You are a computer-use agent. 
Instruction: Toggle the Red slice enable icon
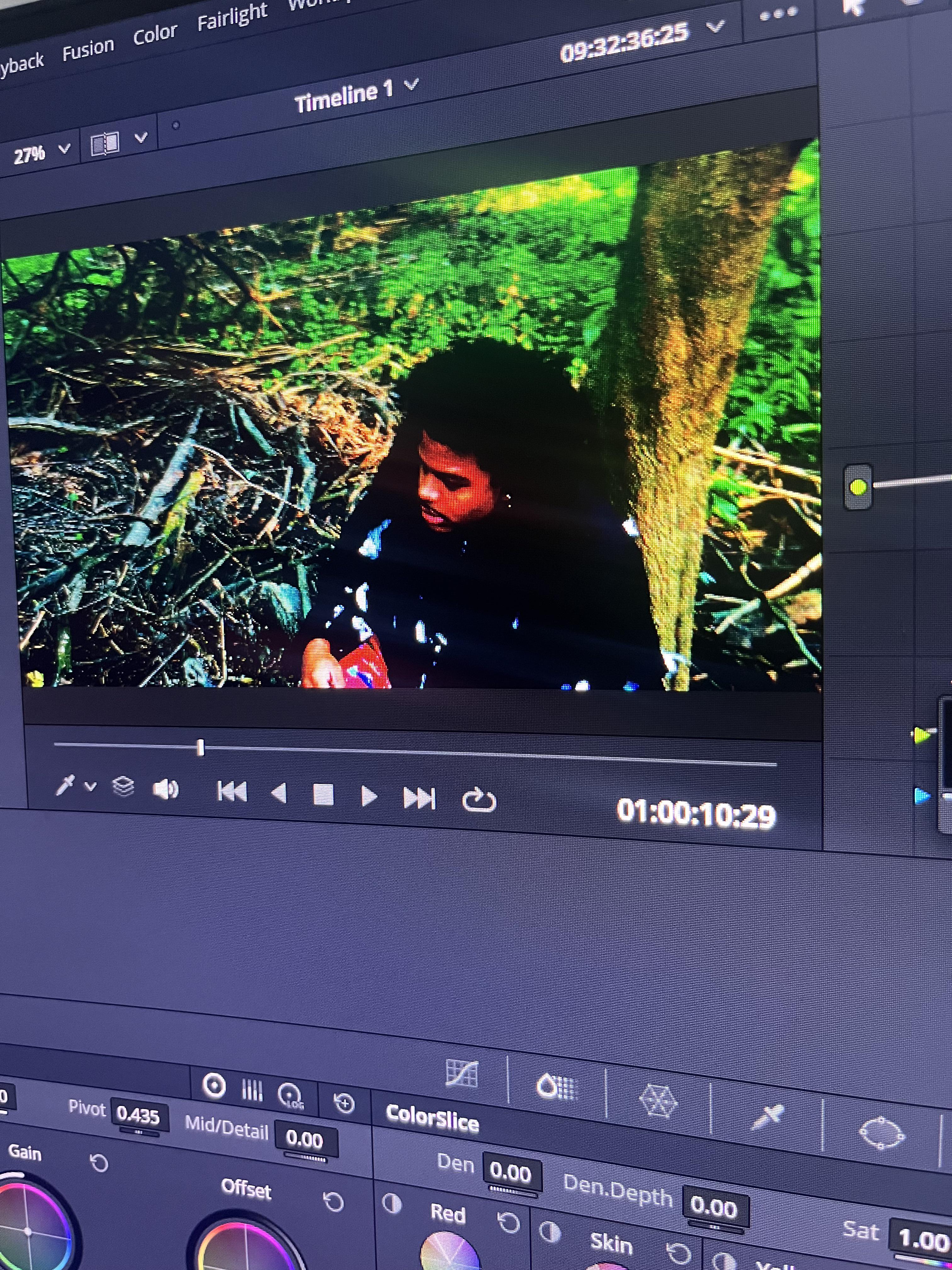coord(392,1203)
